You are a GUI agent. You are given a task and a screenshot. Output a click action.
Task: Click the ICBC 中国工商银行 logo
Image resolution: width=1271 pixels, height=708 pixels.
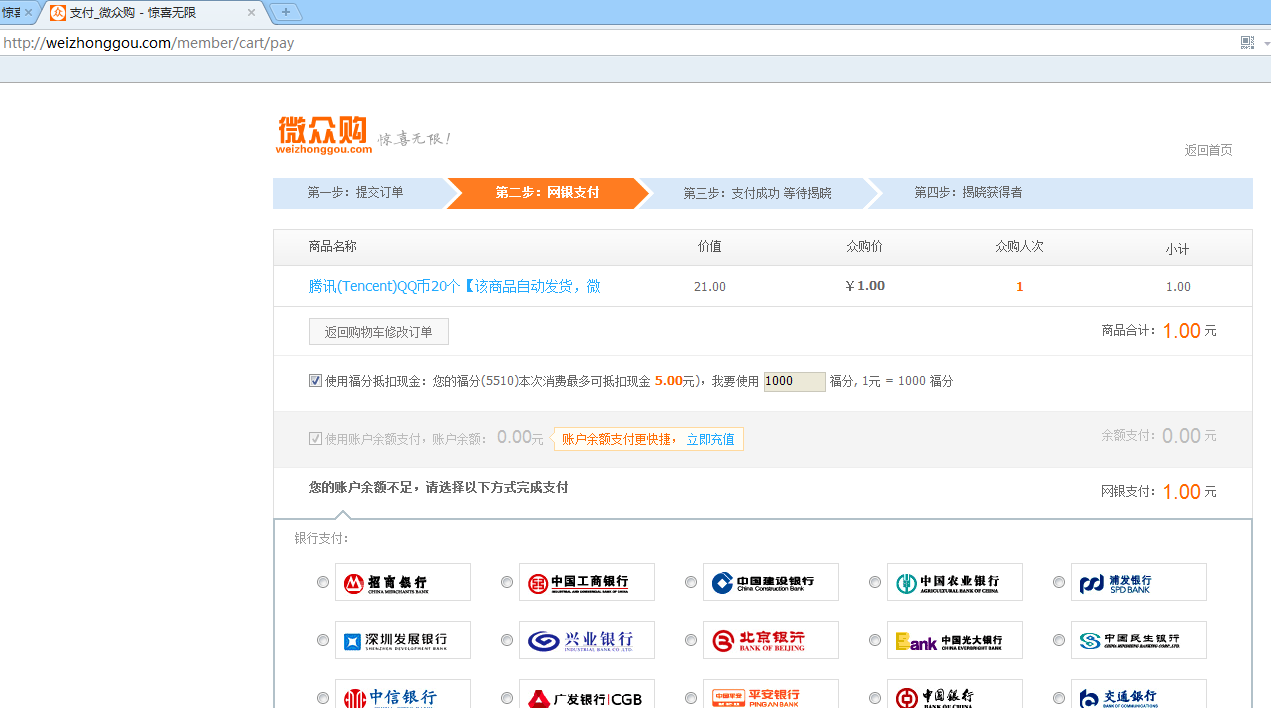tap(587, 582)
